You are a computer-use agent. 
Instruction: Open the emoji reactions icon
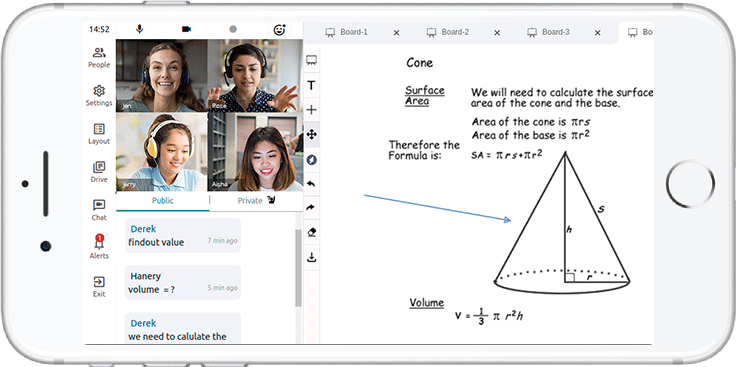[x=280, y=30]
